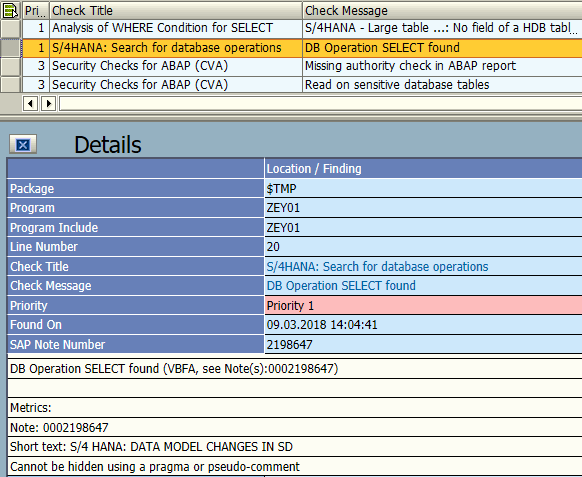Click the 'DB Operation SELECT found (VBFA...' text line
The height and width of the screenshot is (477, 582).
295,369
